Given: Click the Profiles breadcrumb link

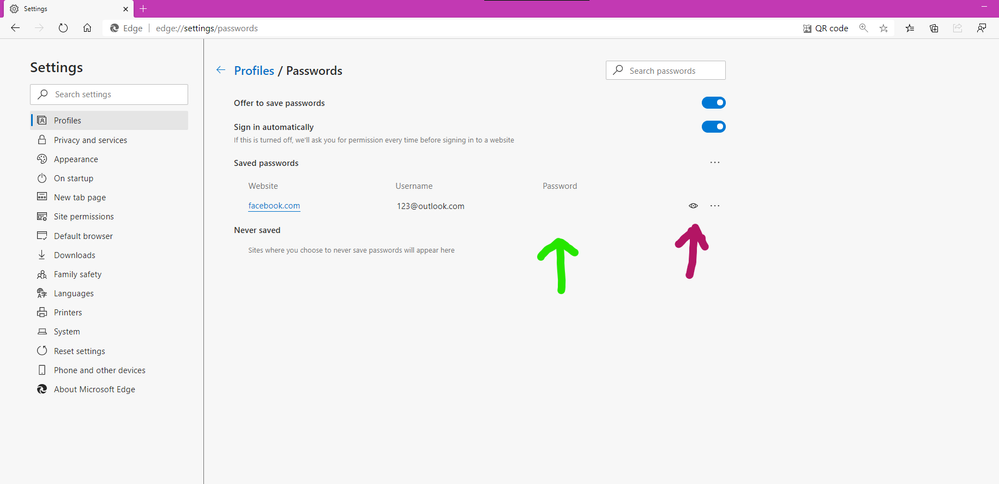Looking at the screenshot, I should (254, 71).
